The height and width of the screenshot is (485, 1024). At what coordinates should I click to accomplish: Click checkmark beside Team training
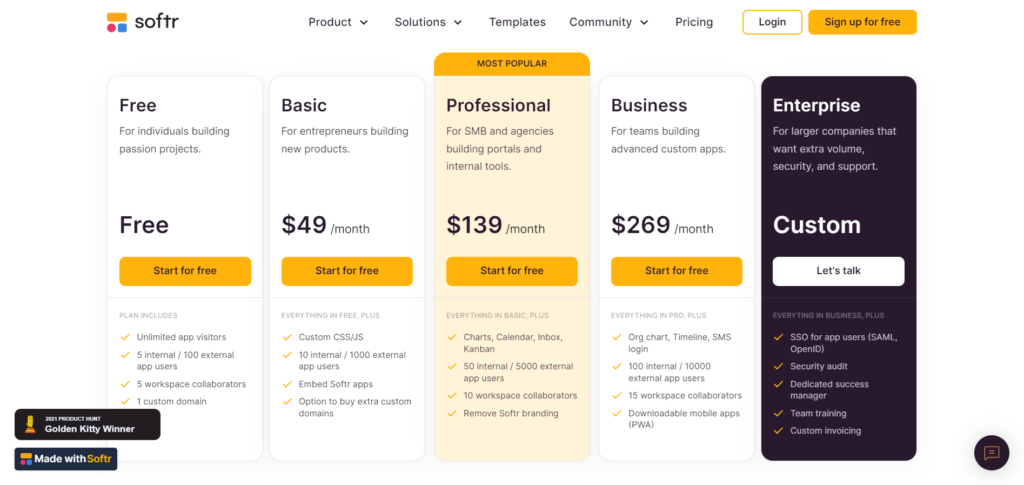coord(779,413)
